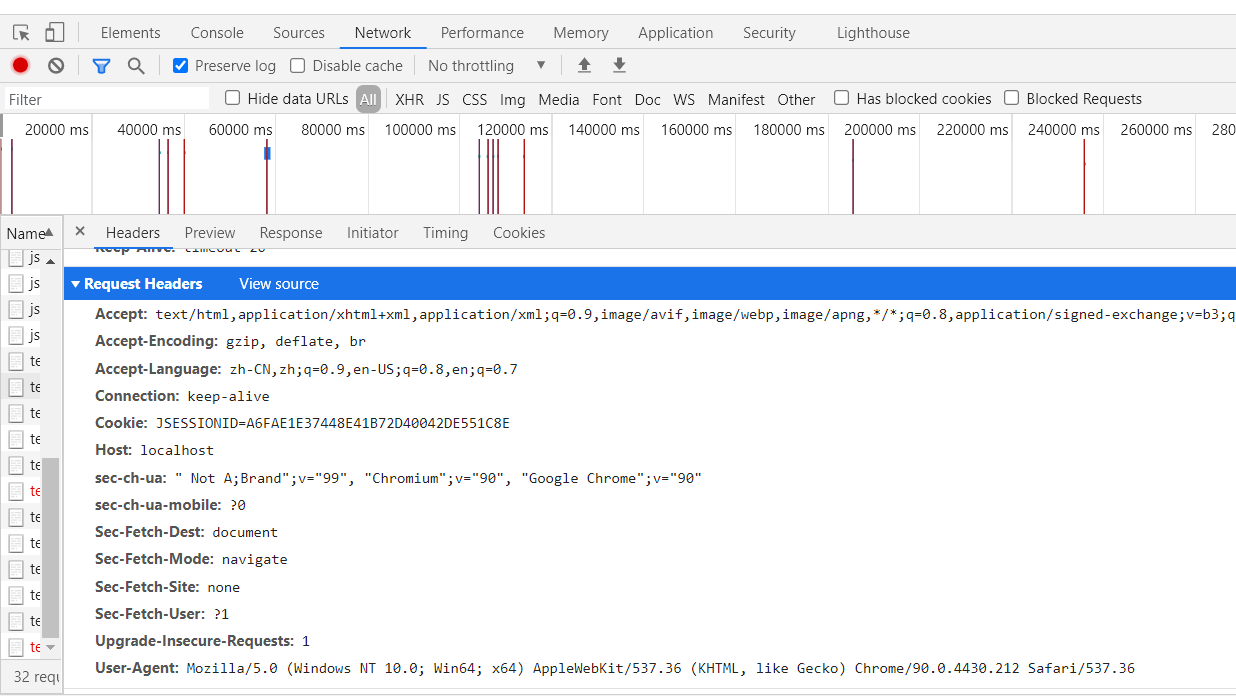Activate the inspect element picker icon
The width and height of the screenshot is (1236, 696).
21,33
